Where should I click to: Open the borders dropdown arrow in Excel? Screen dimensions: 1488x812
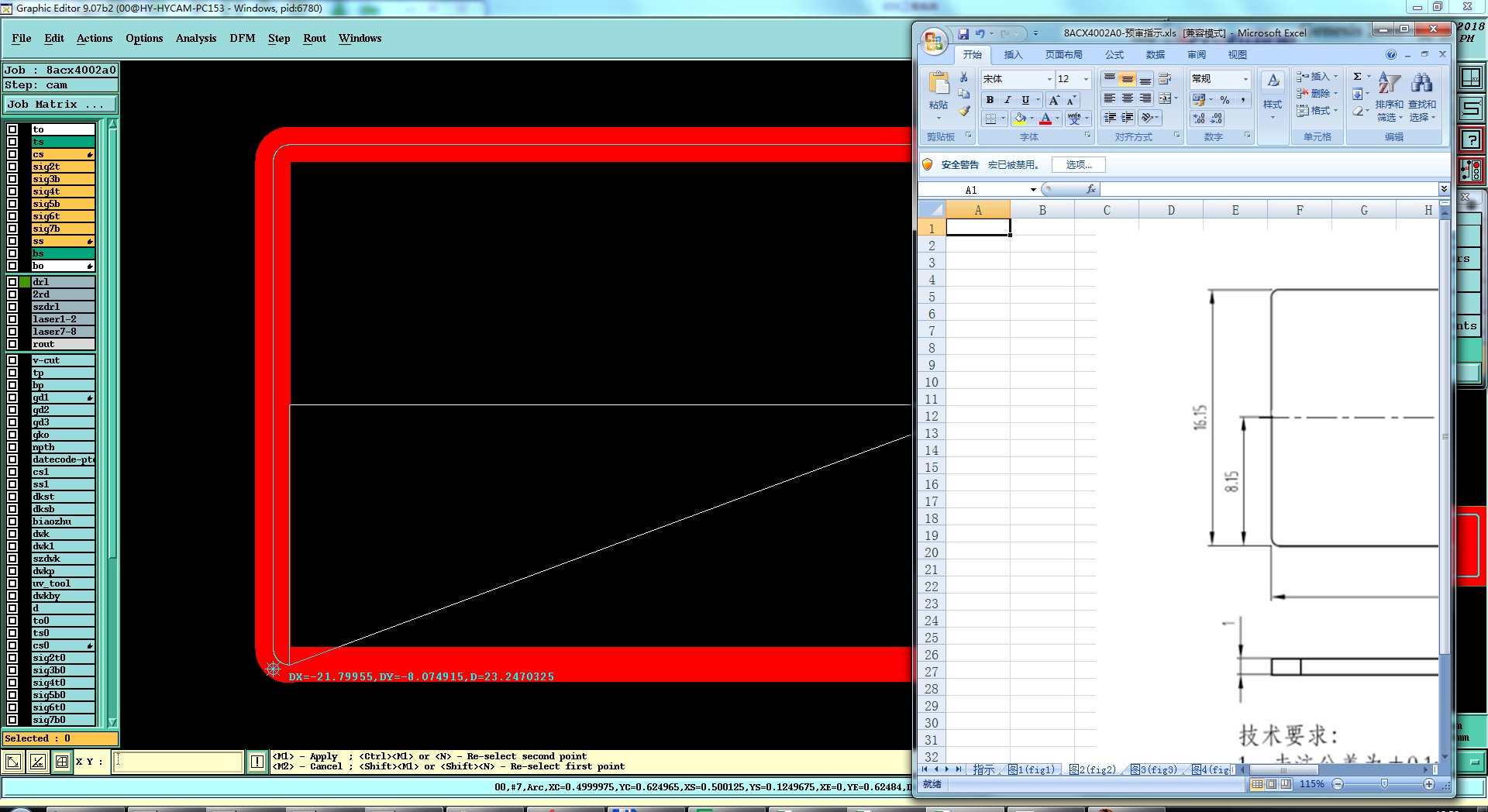coord(1003,119)
